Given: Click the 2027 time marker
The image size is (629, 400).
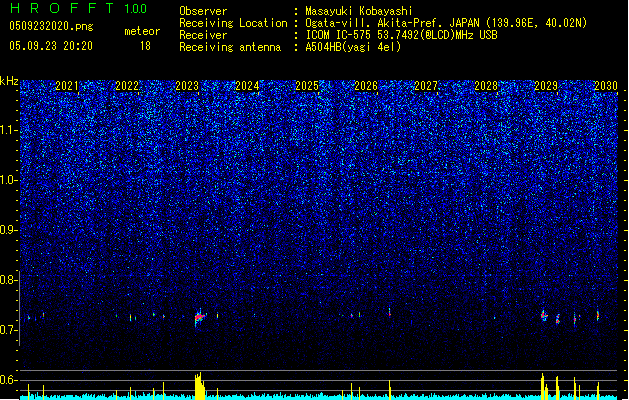Looking at the screenshot, I should (x=426, y=86).
